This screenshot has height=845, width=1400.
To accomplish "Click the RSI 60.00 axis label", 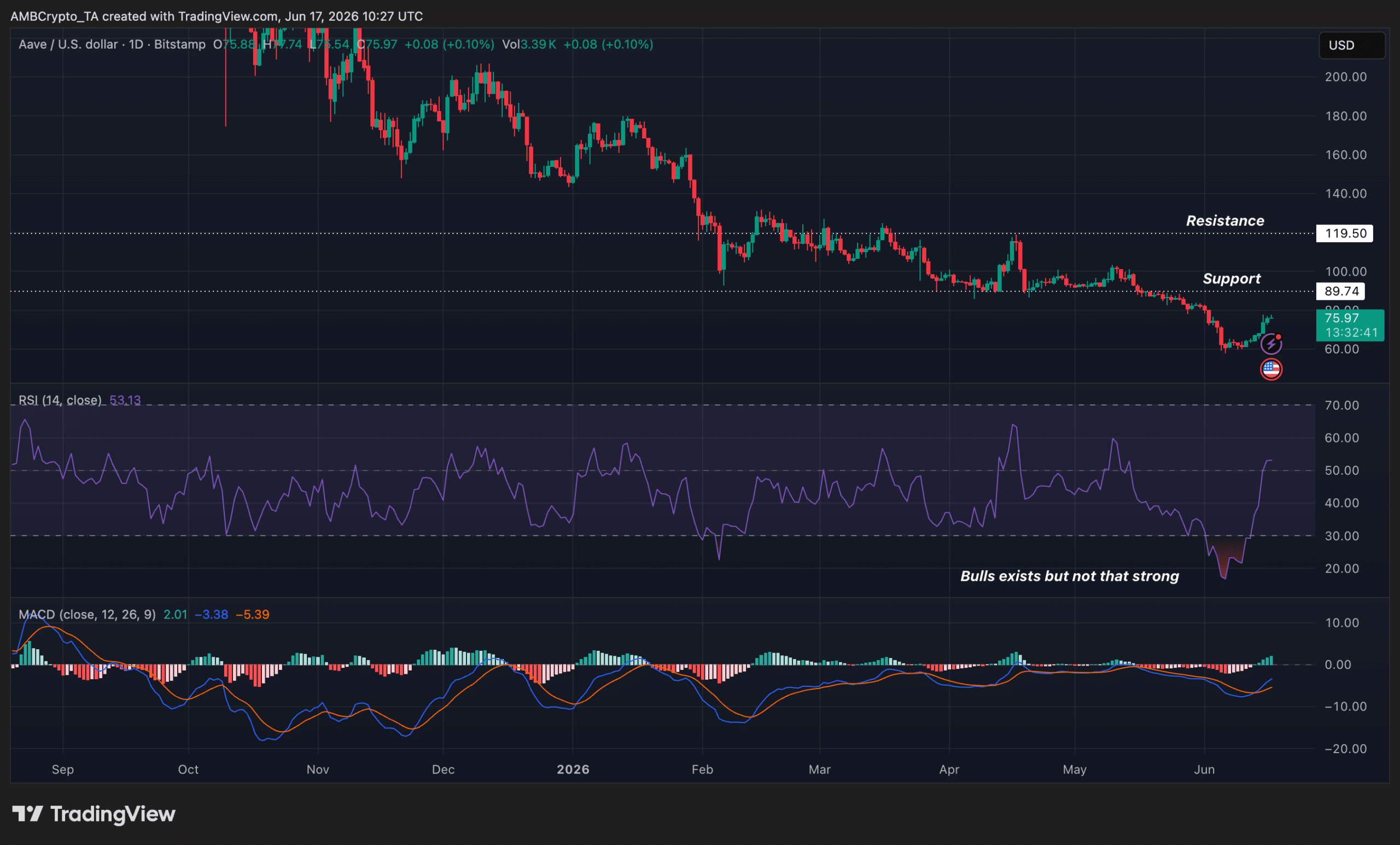I will tap(1341, 438).
